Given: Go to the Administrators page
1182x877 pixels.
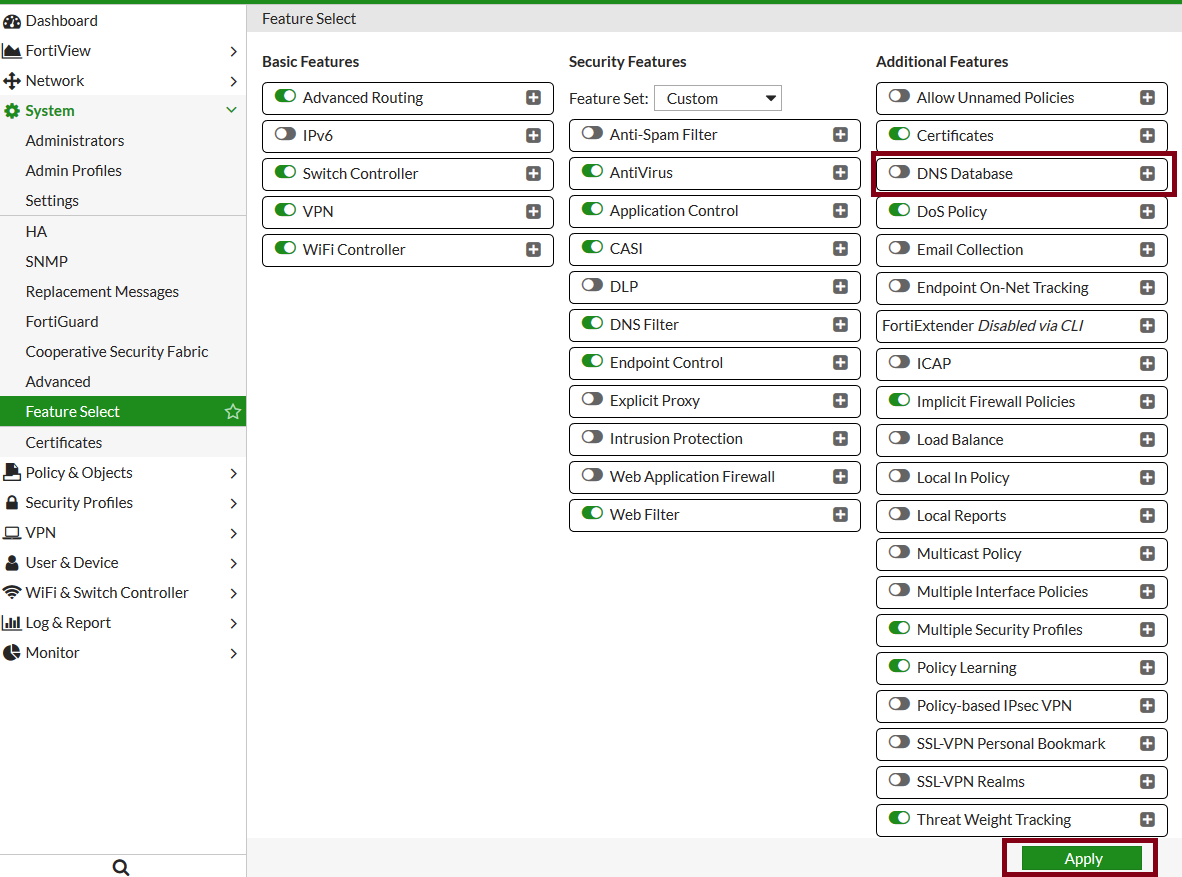Looking at the screenshot, I should point(75,141).
